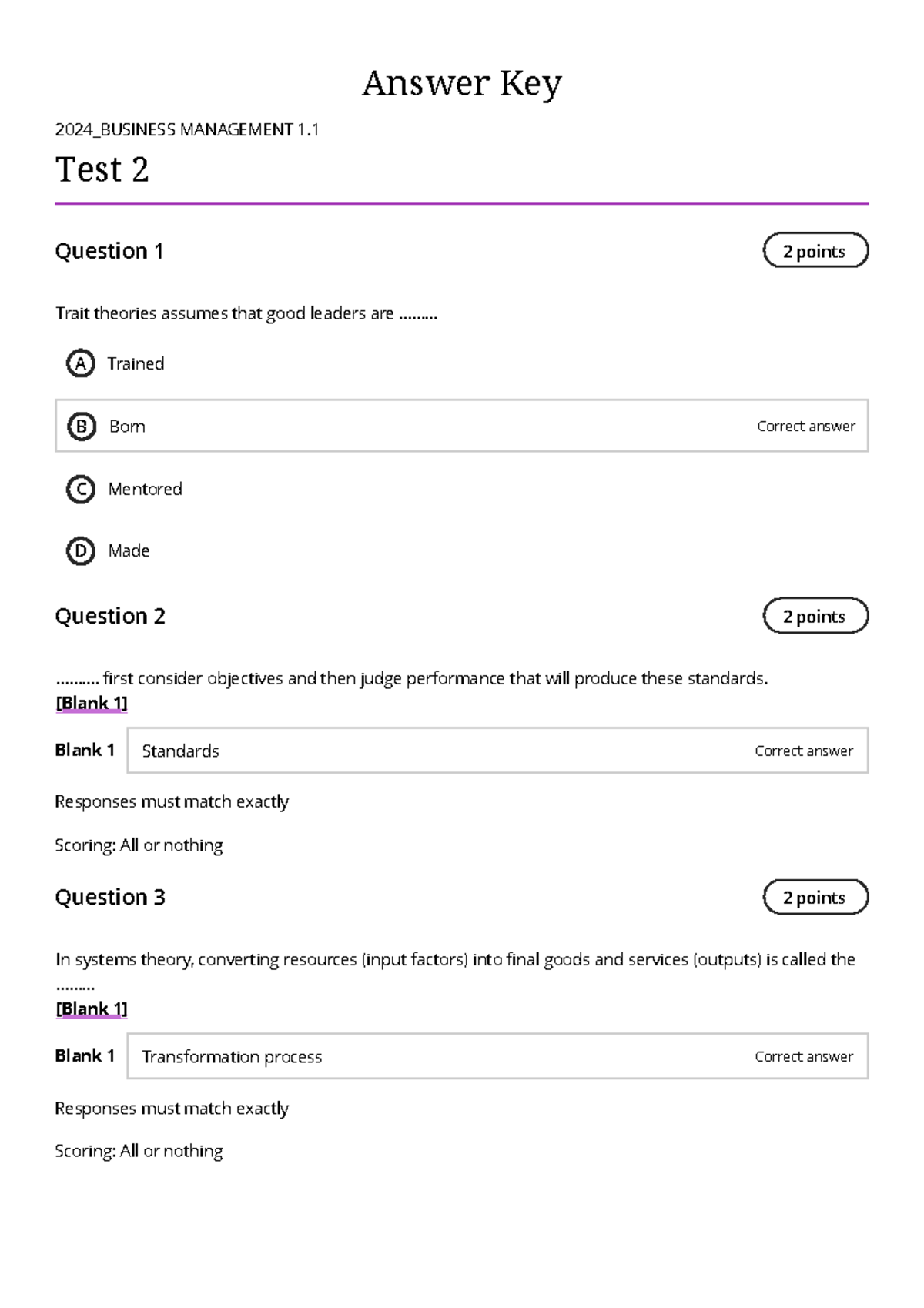Select the circled A icon beside Trained
This screenshot has height=1308, width=924.
tap(81, 363)
